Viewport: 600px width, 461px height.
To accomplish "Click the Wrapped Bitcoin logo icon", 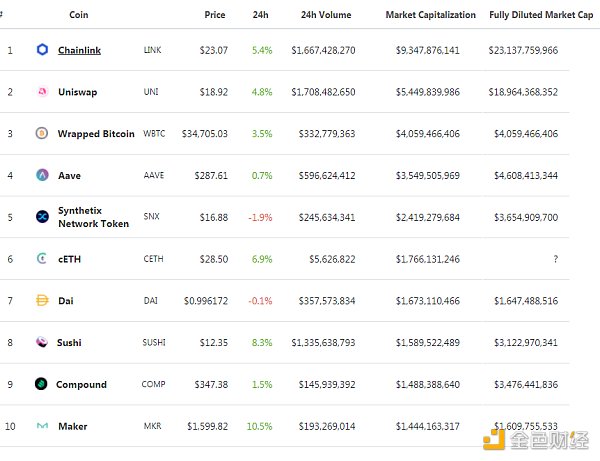I will [x=42, y=133].
